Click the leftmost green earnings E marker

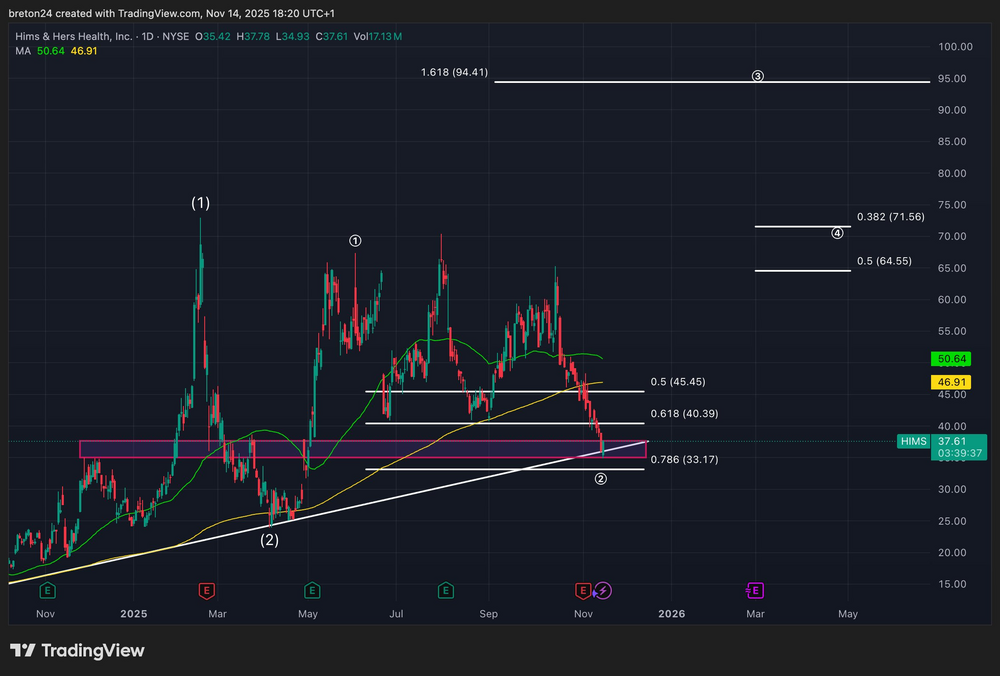45,590
